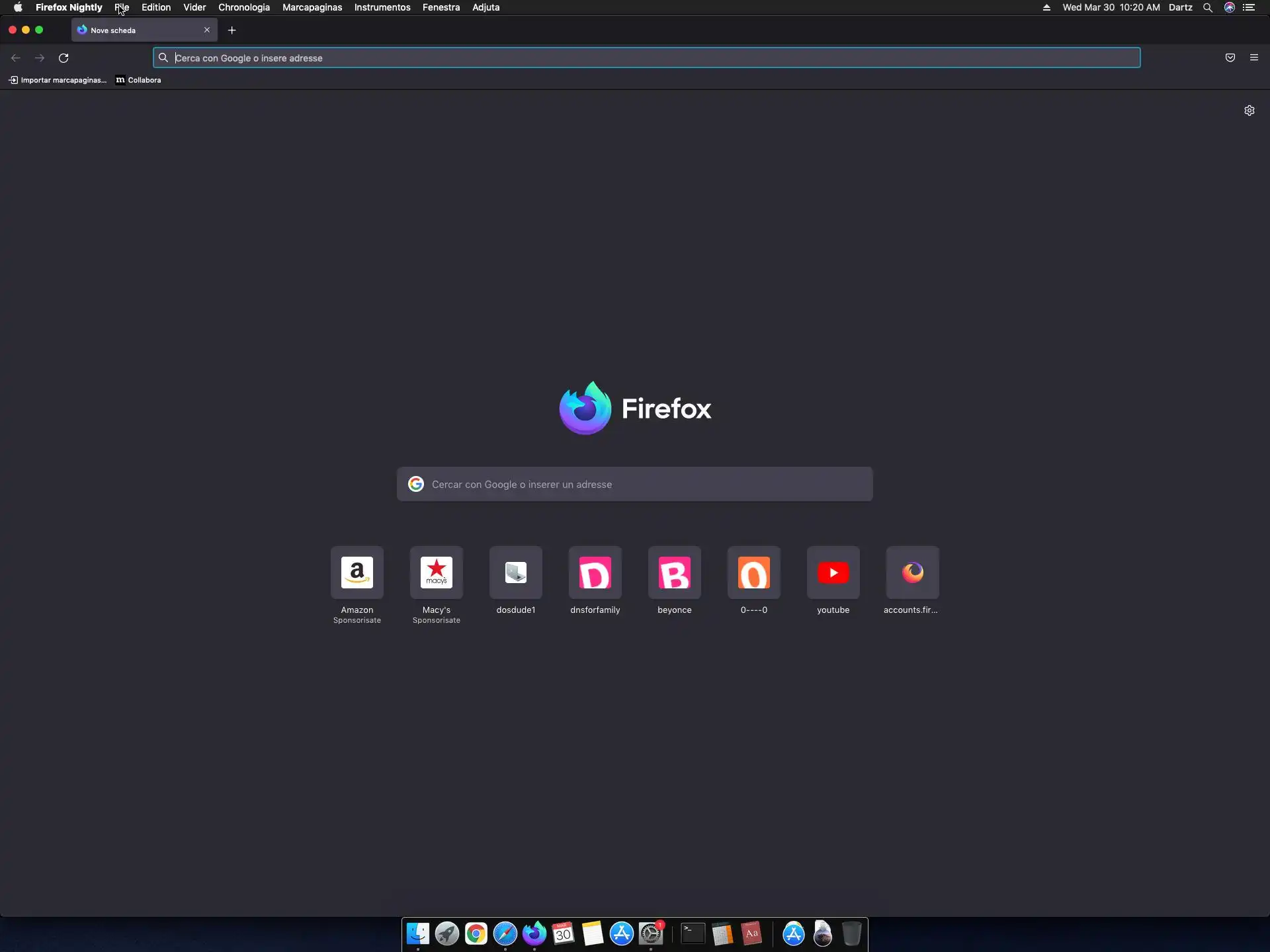Screen dimensions: 1270x952
Task: Open the hamburger application menu
Action: point(1253,58)
